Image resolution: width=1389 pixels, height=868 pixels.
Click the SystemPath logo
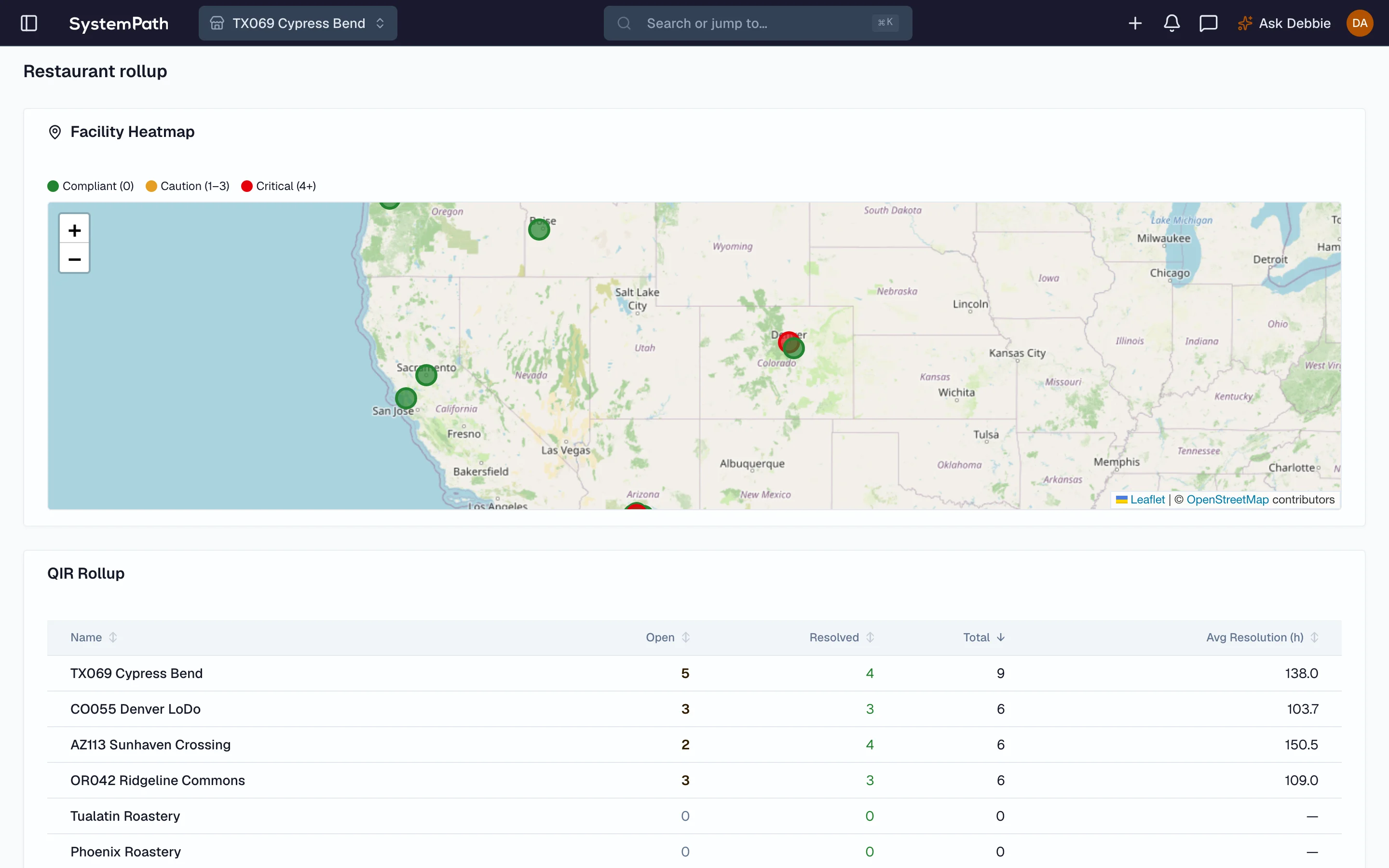coord(119,23)
